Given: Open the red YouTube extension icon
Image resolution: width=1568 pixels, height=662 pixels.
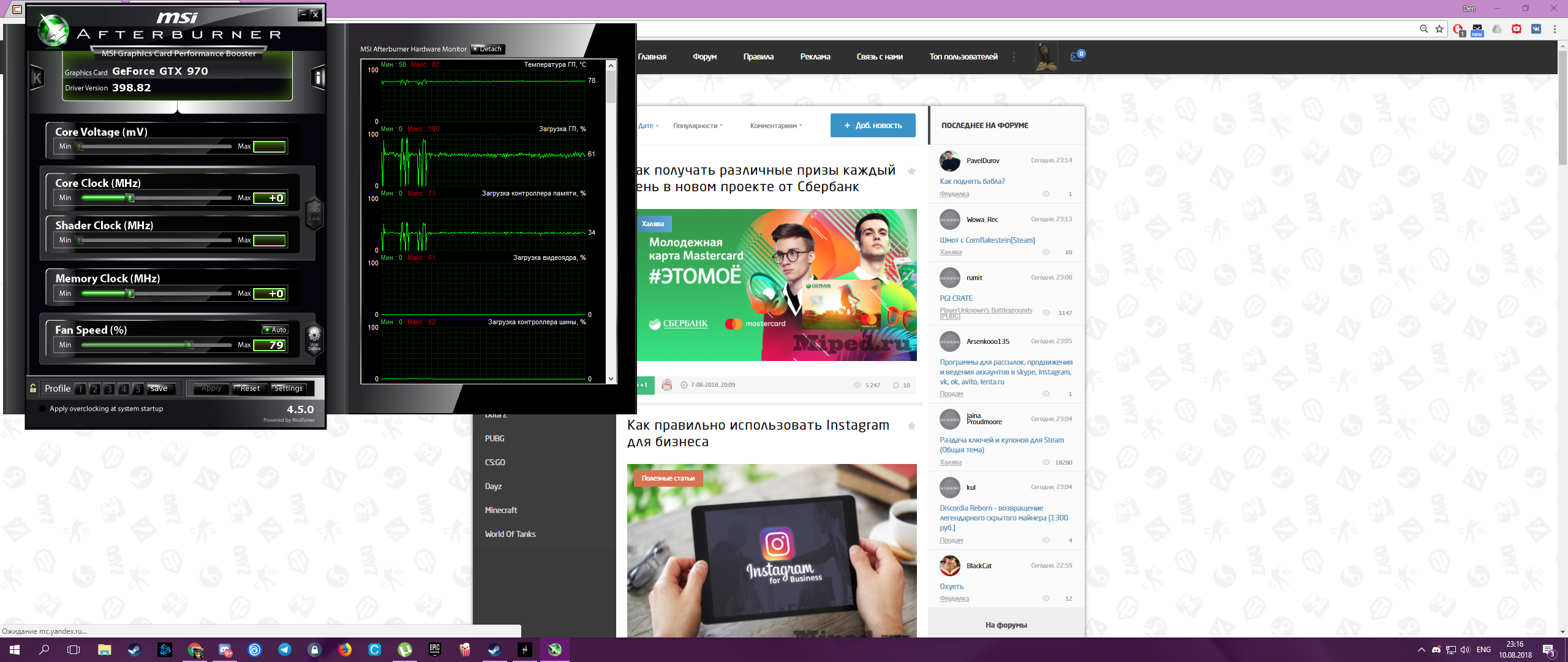Looking at the screenshot, I should tap(1517, 29).
